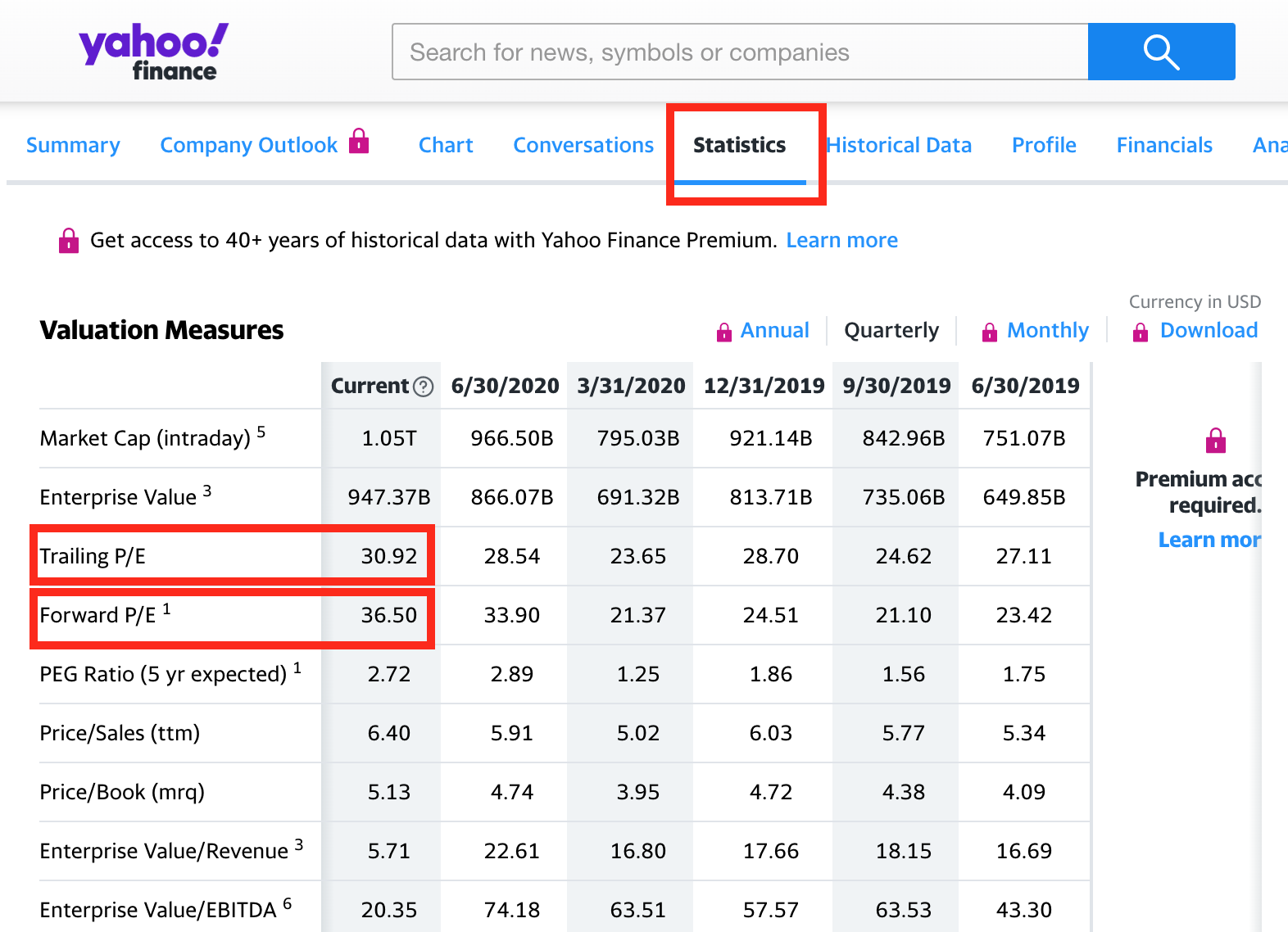Click the help question mark beside Current
Image resolution: width=1288 pixels, height=932 pixels.
(424, 387)
